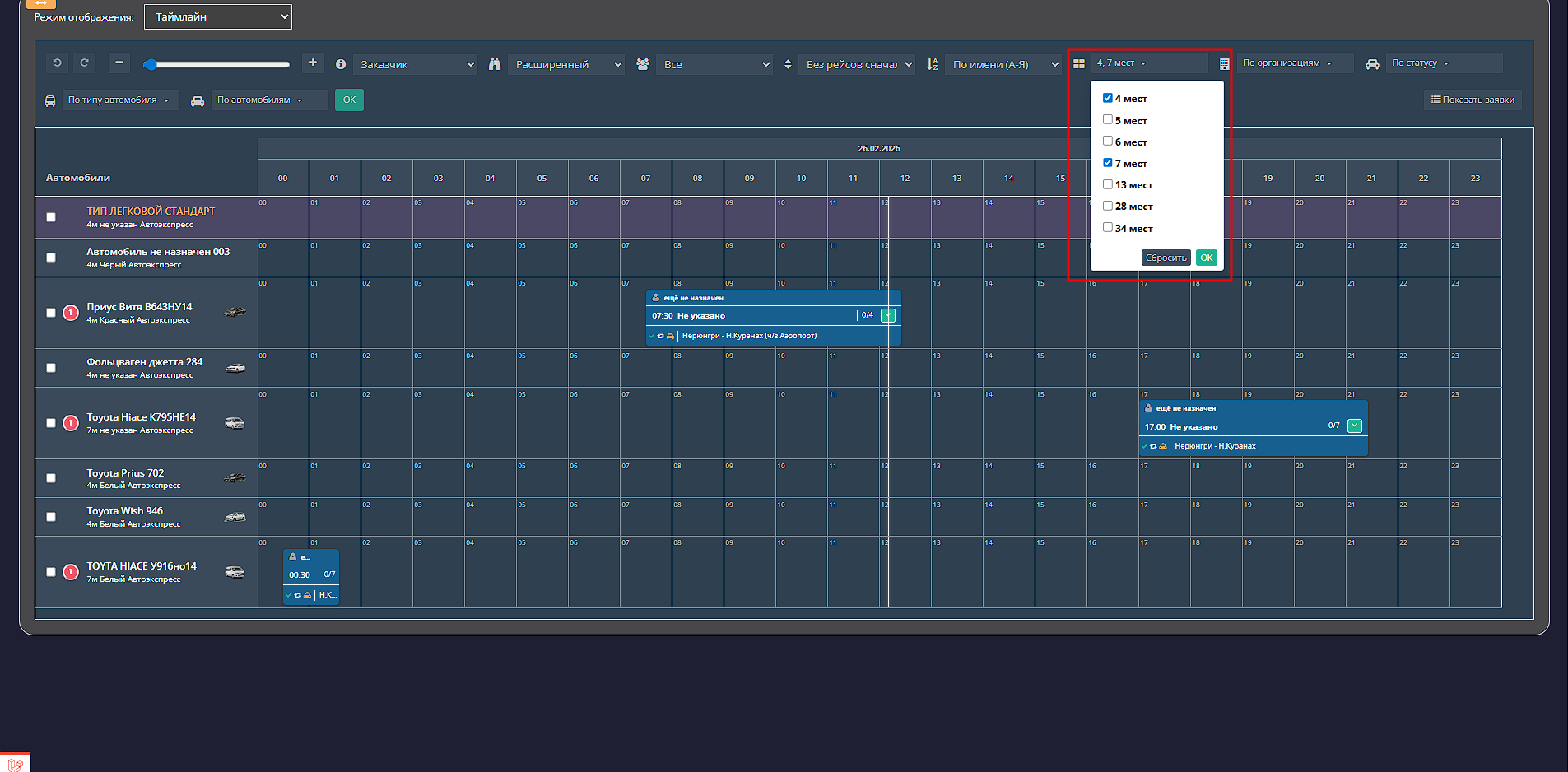Open the Режим отображения Таймлайн dropdown

pos(218,16)
